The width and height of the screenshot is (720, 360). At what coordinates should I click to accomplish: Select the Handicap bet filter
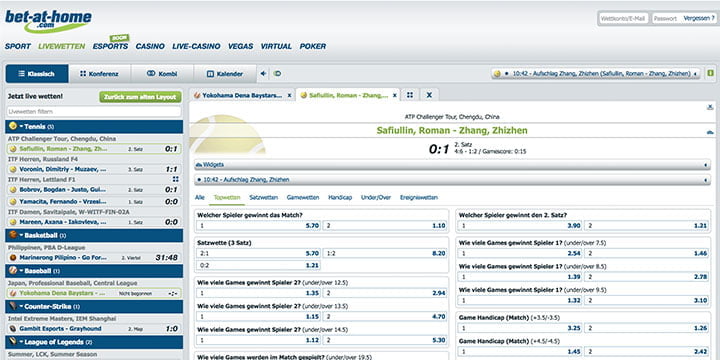(x=340, y=197)
